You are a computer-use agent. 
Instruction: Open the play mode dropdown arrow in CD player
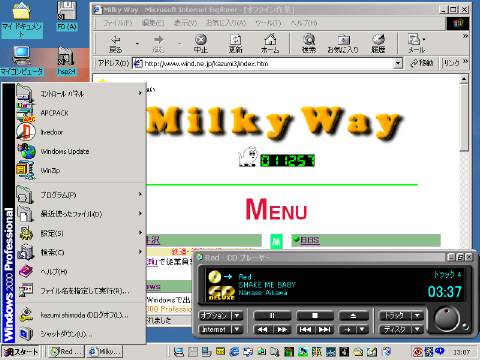coord(362,330)
